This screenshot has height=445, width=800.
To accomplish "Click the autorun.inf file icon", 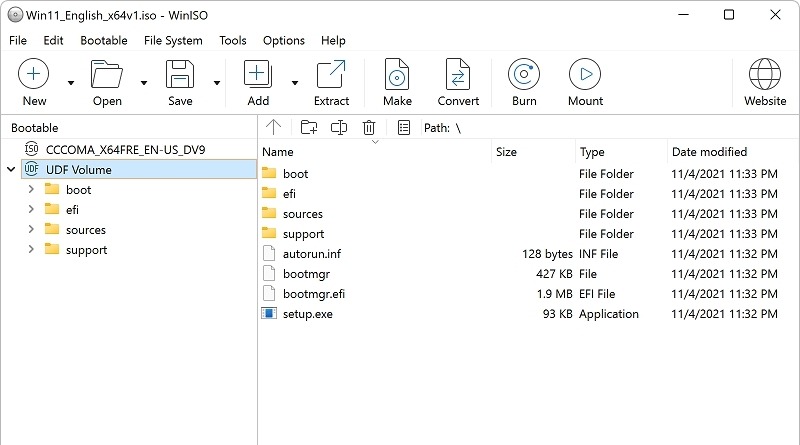I will pyautogui.click(x=269, y=253).
